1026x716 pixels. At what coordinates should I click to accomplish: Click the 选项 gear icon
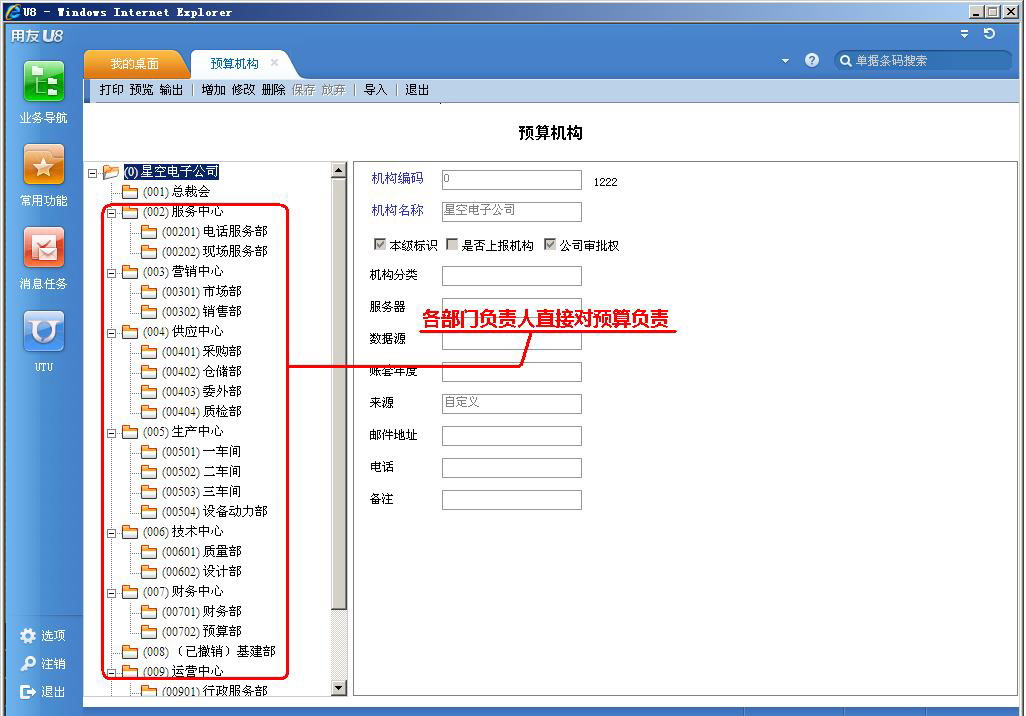(x=27, y=635)
